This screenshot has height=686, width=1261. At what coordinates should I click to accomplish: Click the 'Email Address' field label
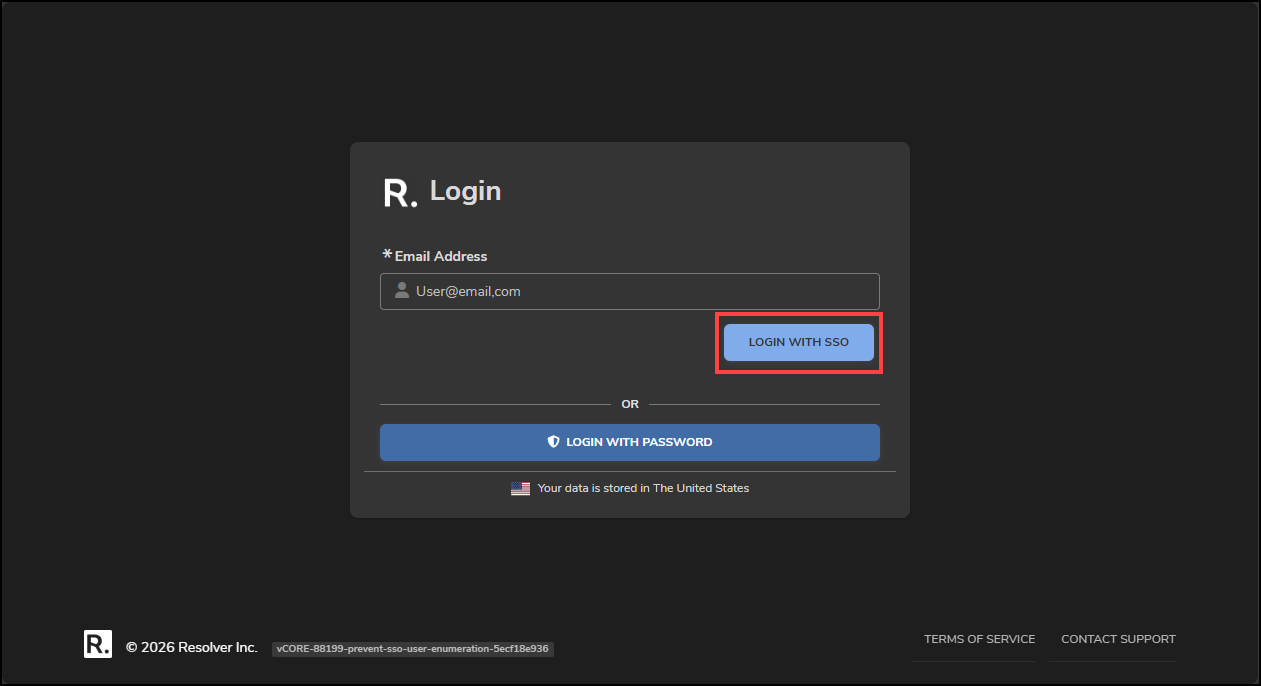point(441,256)
